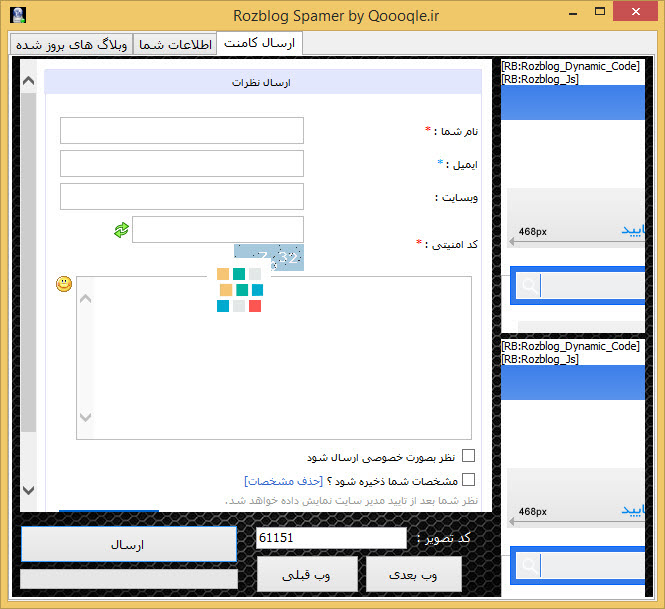The image size is (665, 609).
Task: Click the 'ارسال نظرات' section header
Action: [x=263, y=82]
